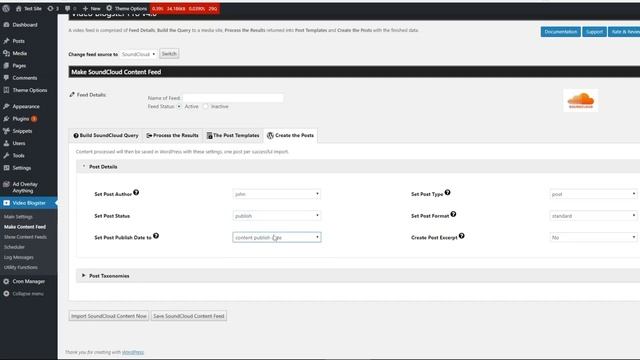Open the comments bubble in admin bar
The height and width of the screenshot is (360, 640).
[x=70, y=8]
